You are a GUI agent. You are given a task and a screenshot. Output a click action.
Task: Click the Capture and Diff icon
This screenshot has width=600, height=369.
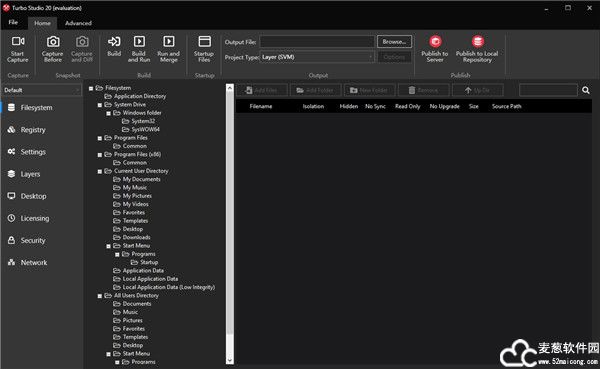82,41
